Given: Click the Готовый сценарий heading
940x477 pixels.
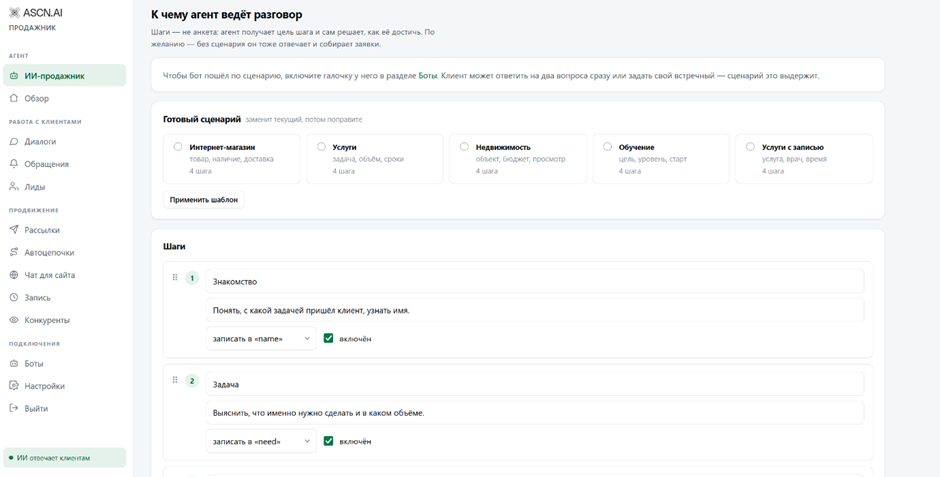Looking at the screenshot, I should [x=202, y=119].
